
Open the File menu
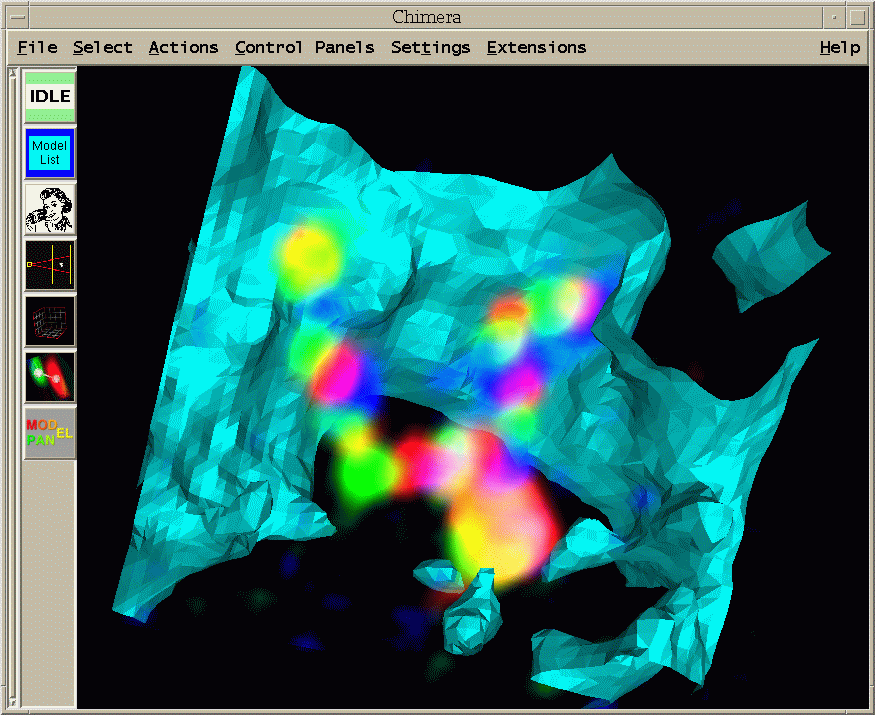click(37, 47)
